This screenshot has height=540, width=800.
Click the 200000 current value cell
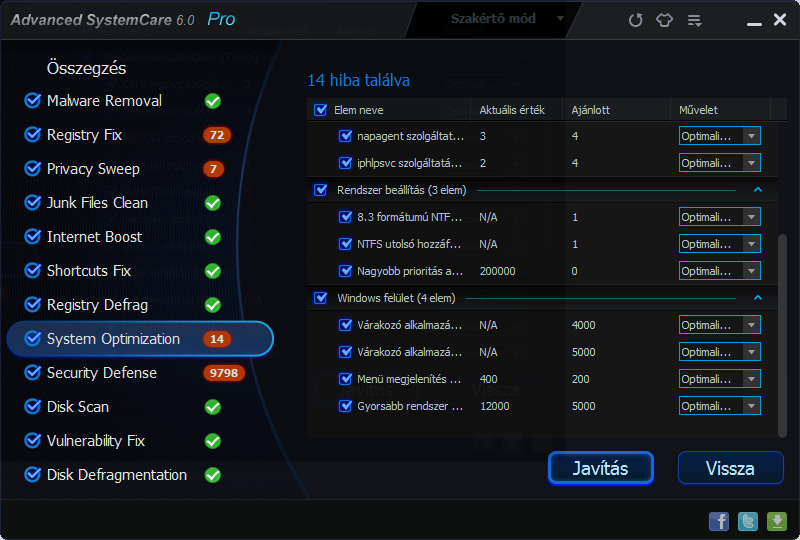click(x=497, y=271)
